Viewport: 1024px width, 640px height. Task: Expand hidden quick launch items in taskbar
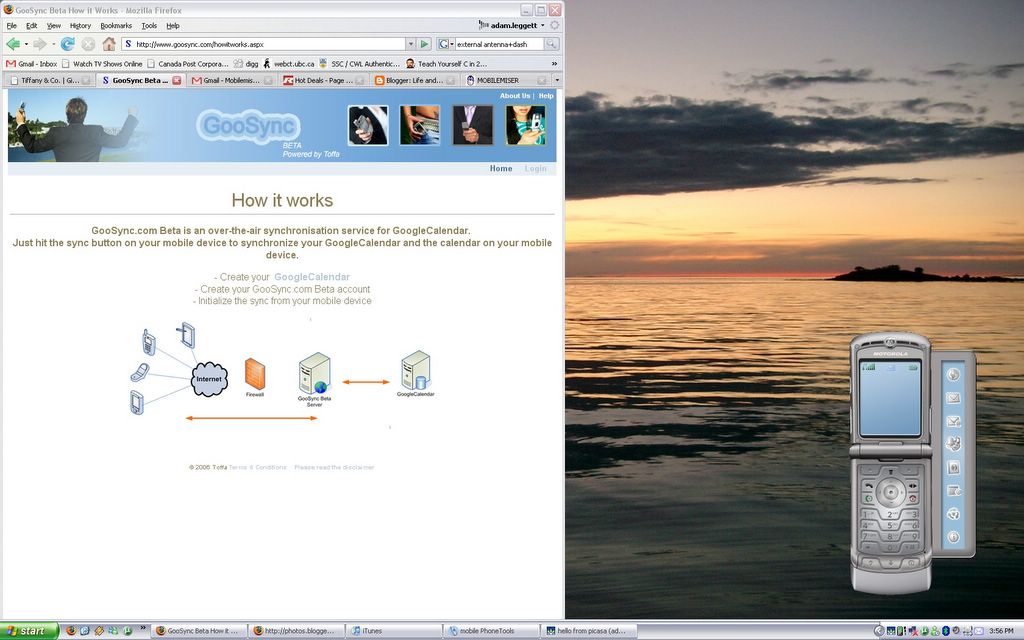tap(143, 628)
